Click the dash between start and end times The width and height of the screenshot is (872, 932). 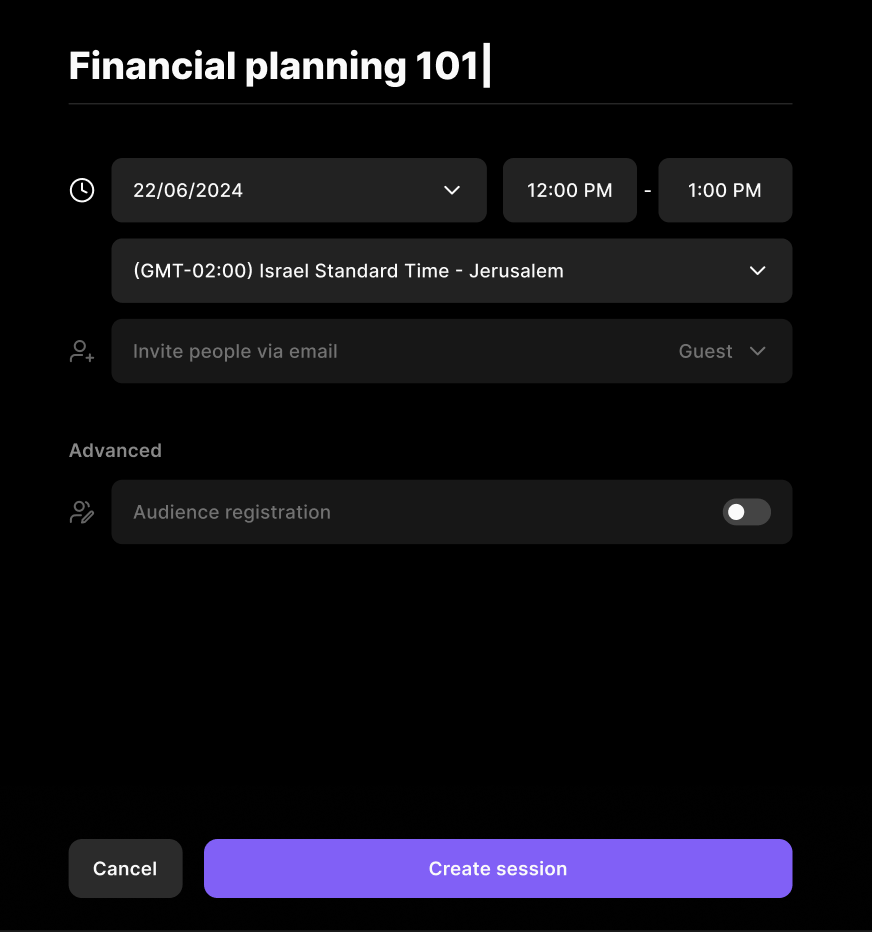(x=648, y=190)
